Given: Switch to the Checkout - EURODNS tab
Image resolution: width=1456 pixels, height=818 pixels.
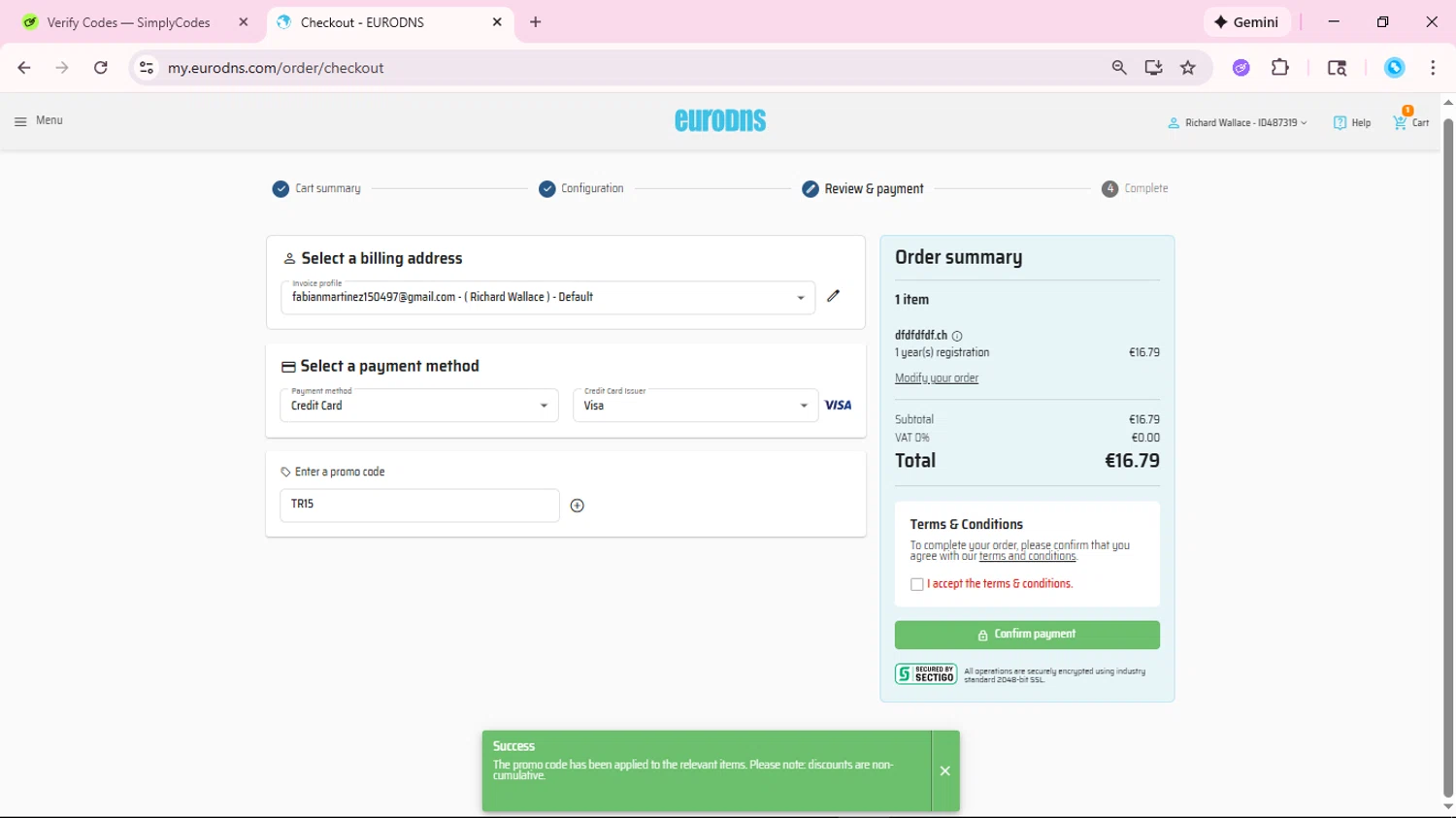Looking at the screenshot, I should (x=391, y=22).
